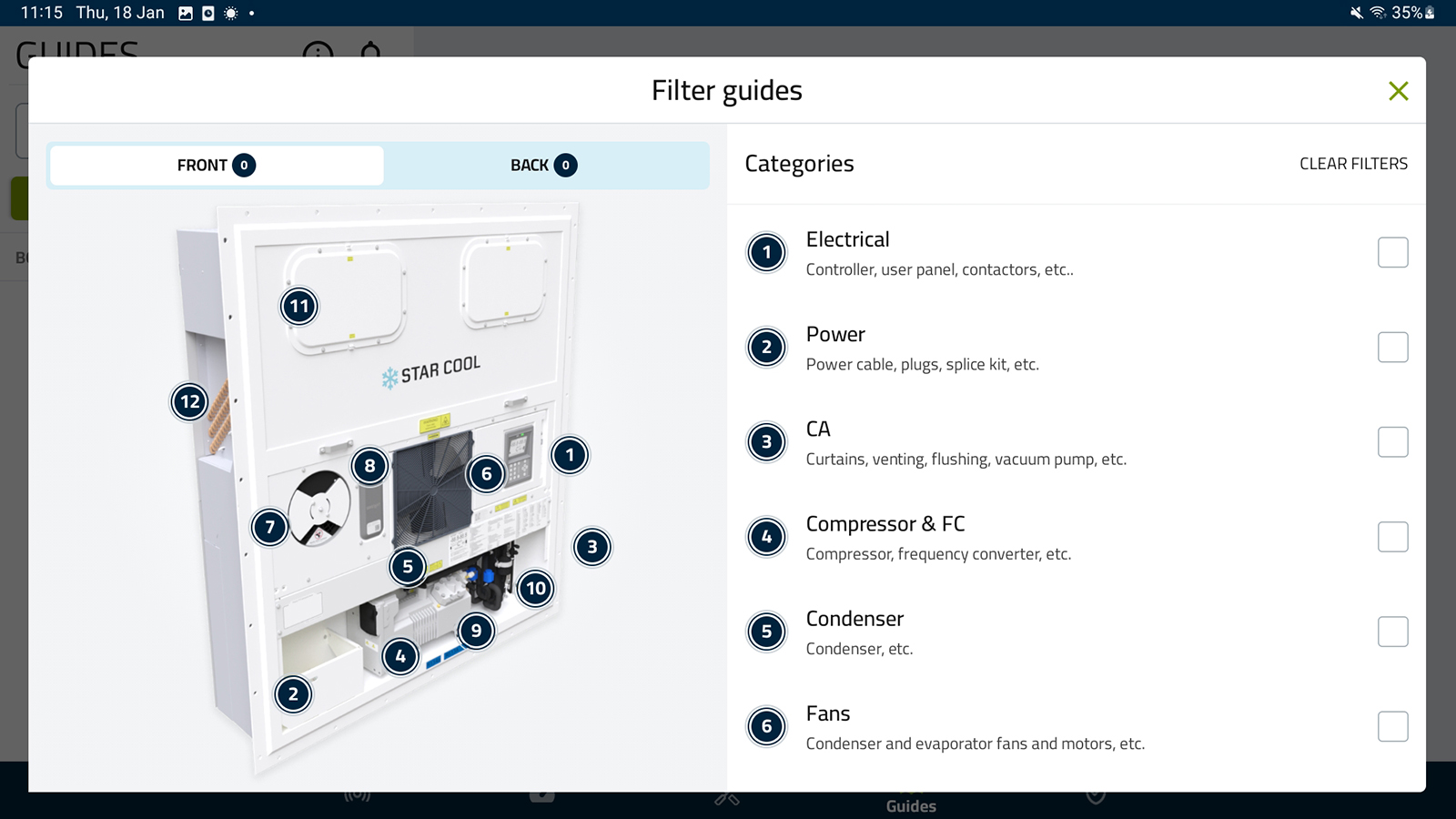Click the Electrical category title

click(x=847, y=239)
